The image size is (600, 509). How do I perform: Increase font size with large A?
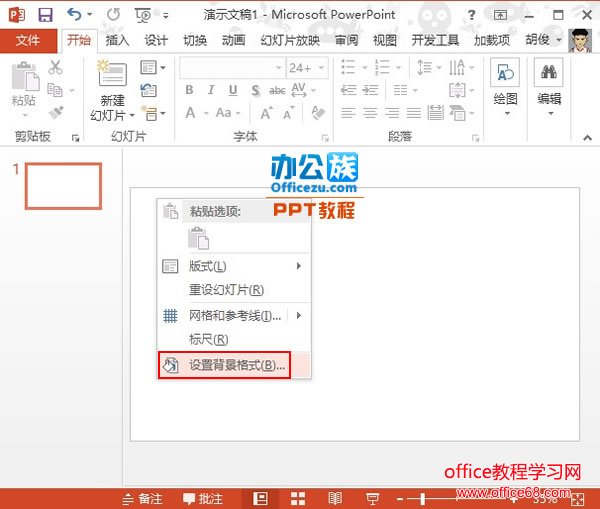click(x=266, y=113)
